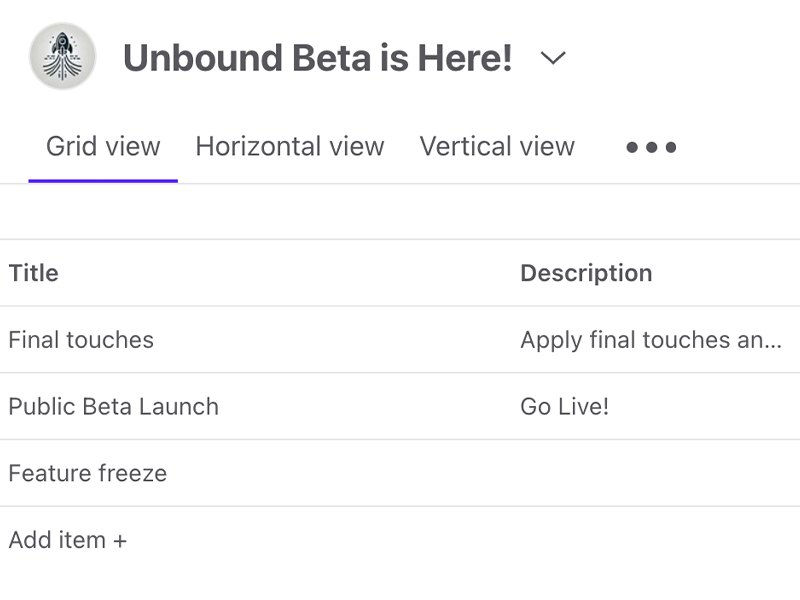This screenshot has width=800, height=600.
Task: Click the purple underline below Grid view
Action: [103, 181]
